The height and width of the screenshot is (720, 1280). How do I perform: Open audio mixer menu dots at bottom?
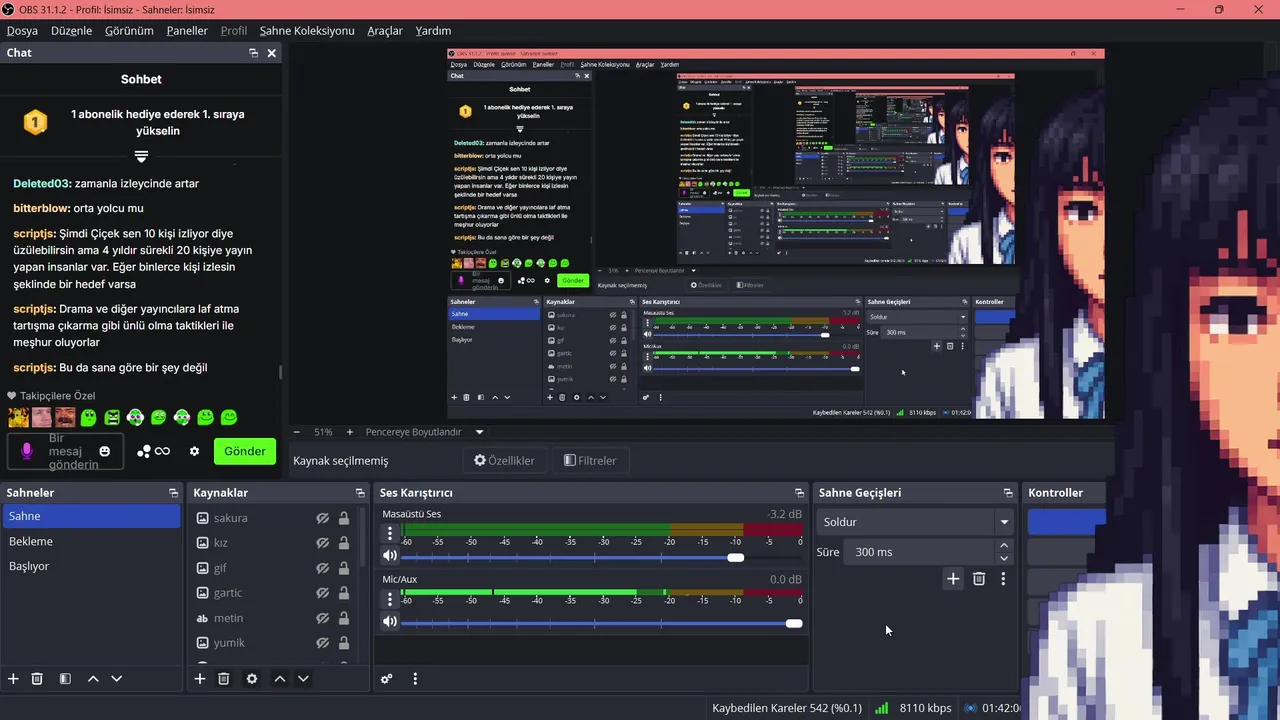coord(415,679)
